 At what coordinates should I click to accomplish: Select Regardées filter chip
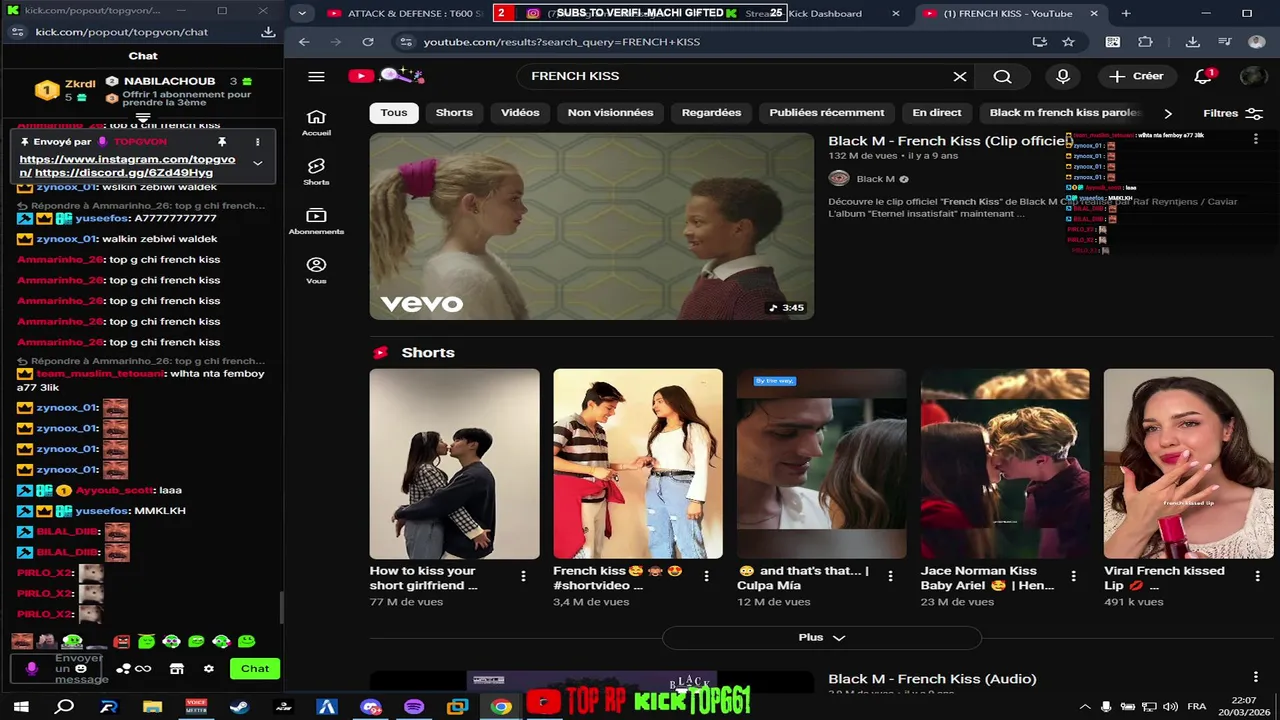[x=711, y=113]
